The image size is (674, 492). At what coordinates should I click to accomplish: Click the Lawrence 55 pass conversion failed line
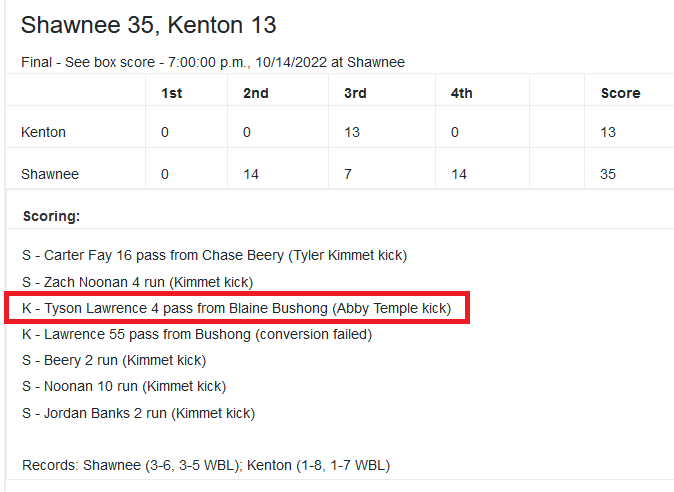196,334
